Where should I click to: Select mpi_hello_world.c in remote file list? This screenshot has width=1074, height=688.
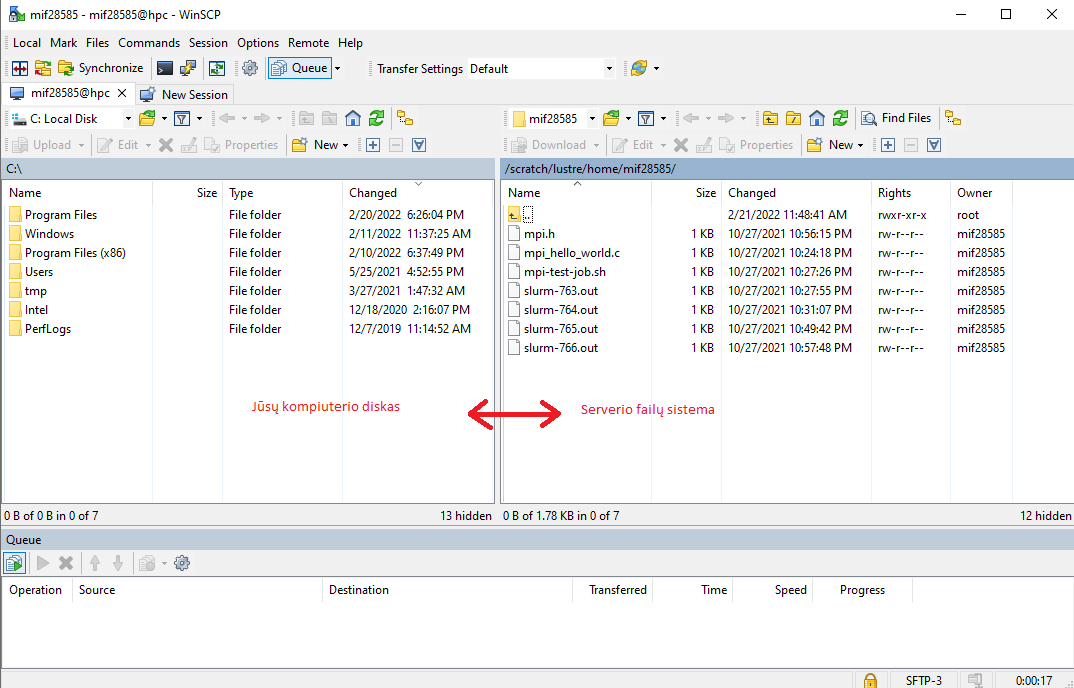point(571,253)
